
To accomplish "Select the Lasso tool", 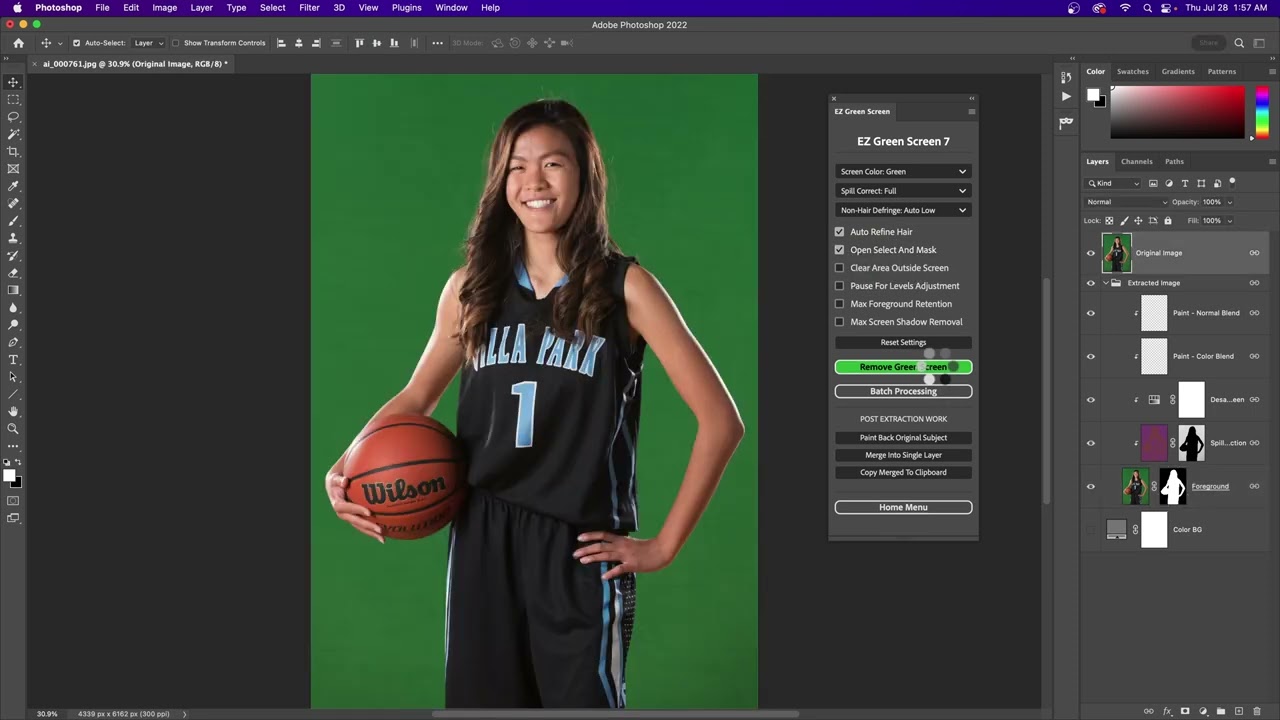I will (13, 117).
